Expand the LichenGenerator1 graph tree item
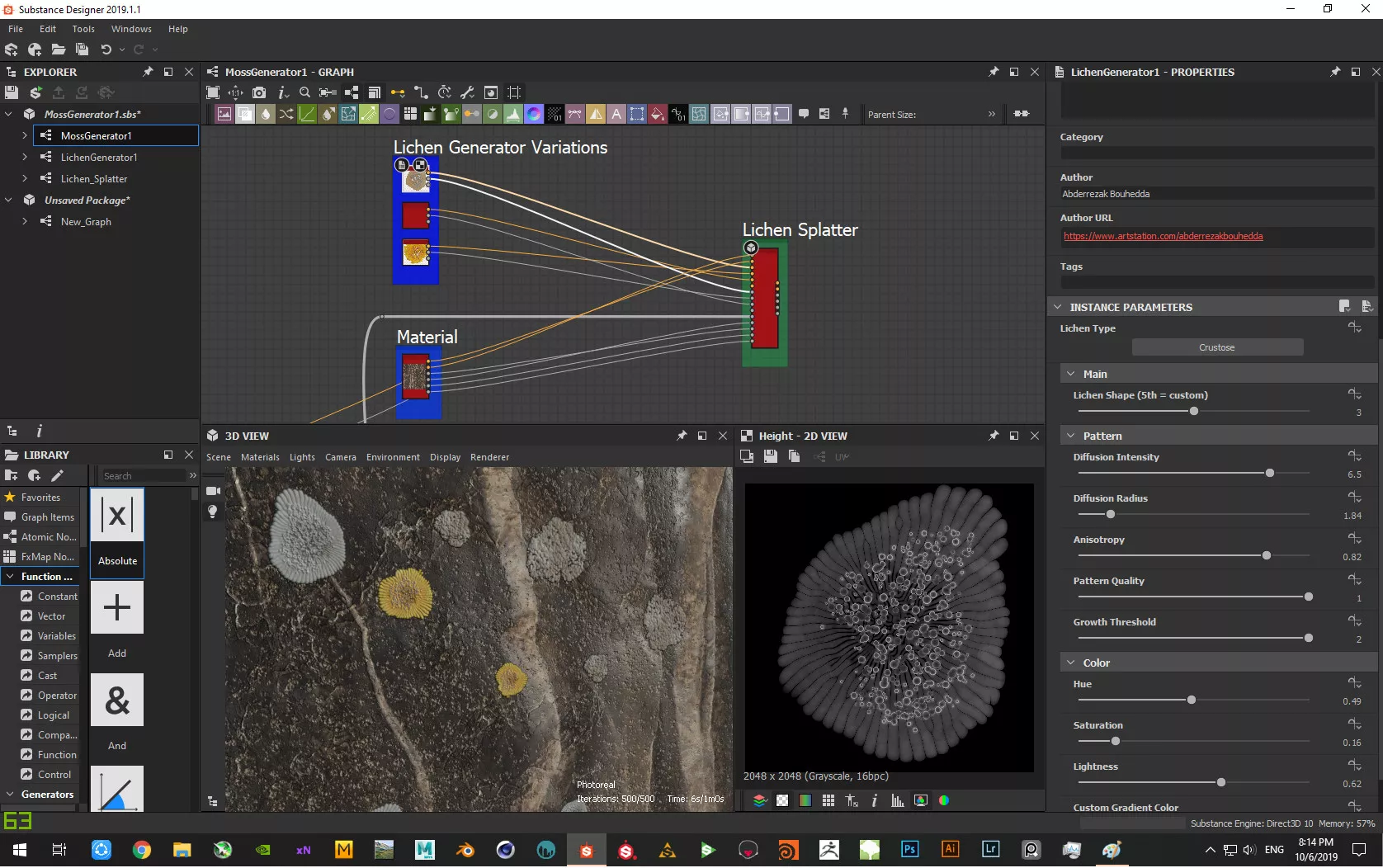The height and width of the screenshot is (868, 1383). click(x=25, y=157)
